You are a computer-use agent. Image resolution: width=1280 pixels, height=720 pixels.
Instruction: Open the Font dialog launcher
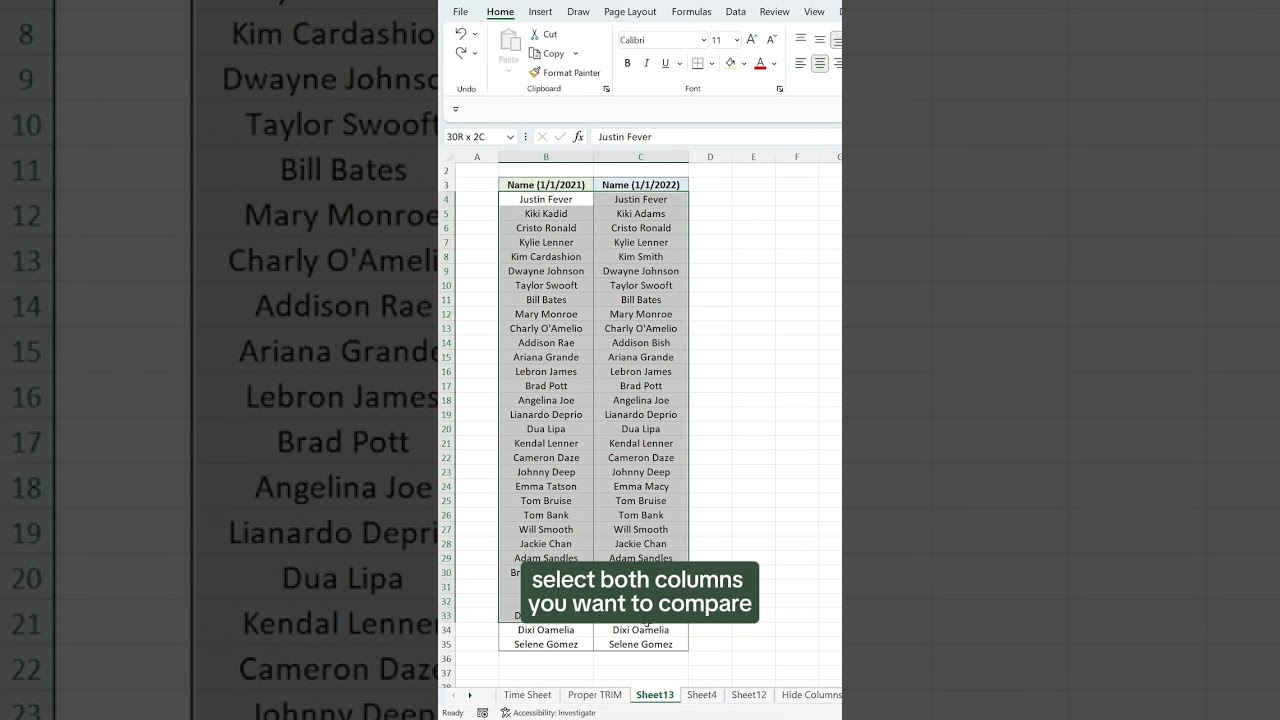[x=780, y=89]
